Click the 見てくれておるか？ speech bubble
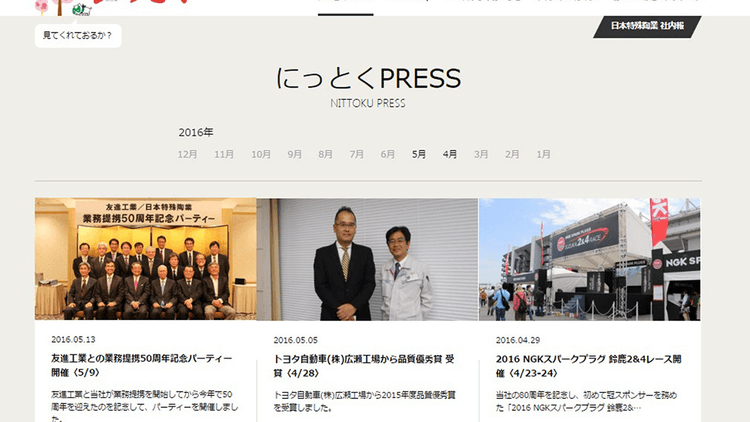The image size is (750, 422). tap(78, 35)
